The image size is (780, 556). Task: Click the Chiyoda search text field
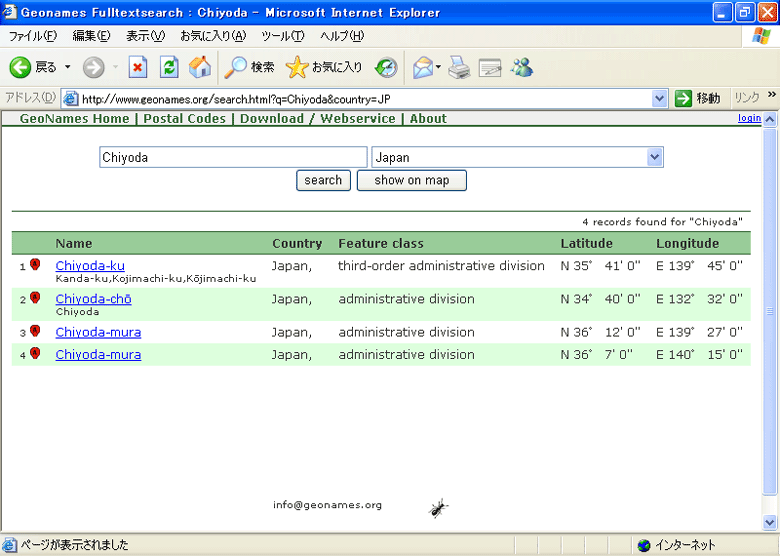click(233, 157)
